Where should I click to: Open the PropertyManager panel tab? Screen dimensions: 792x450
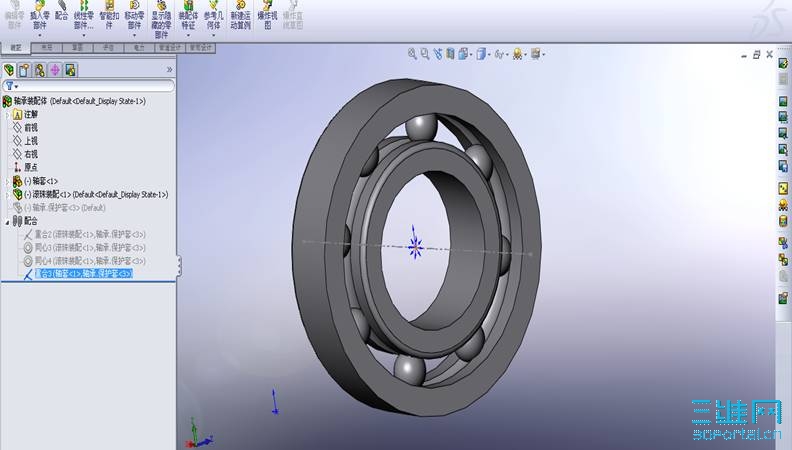coord(24,70)
